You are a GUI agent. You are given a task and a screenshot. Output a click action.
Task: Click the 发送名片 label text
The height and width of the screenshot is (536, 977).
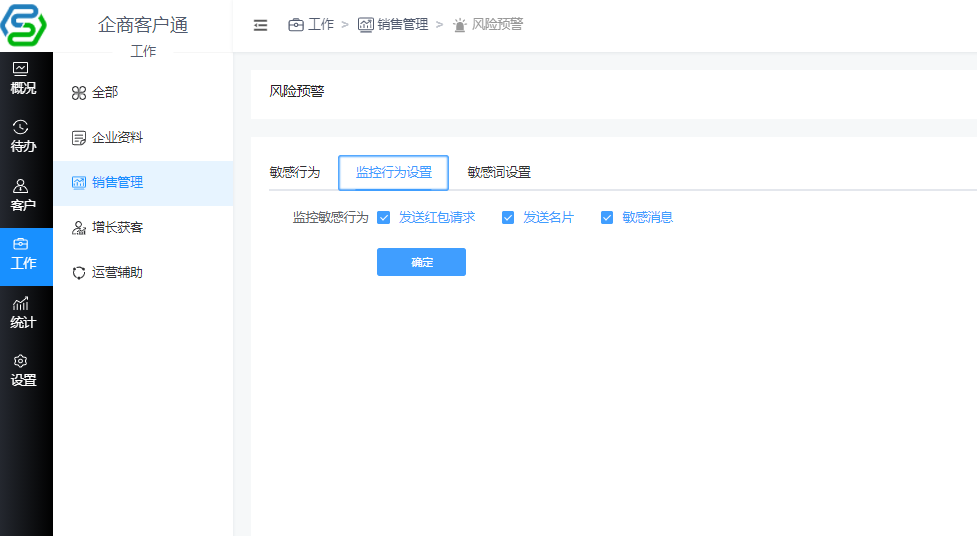(x=548, y=218)
